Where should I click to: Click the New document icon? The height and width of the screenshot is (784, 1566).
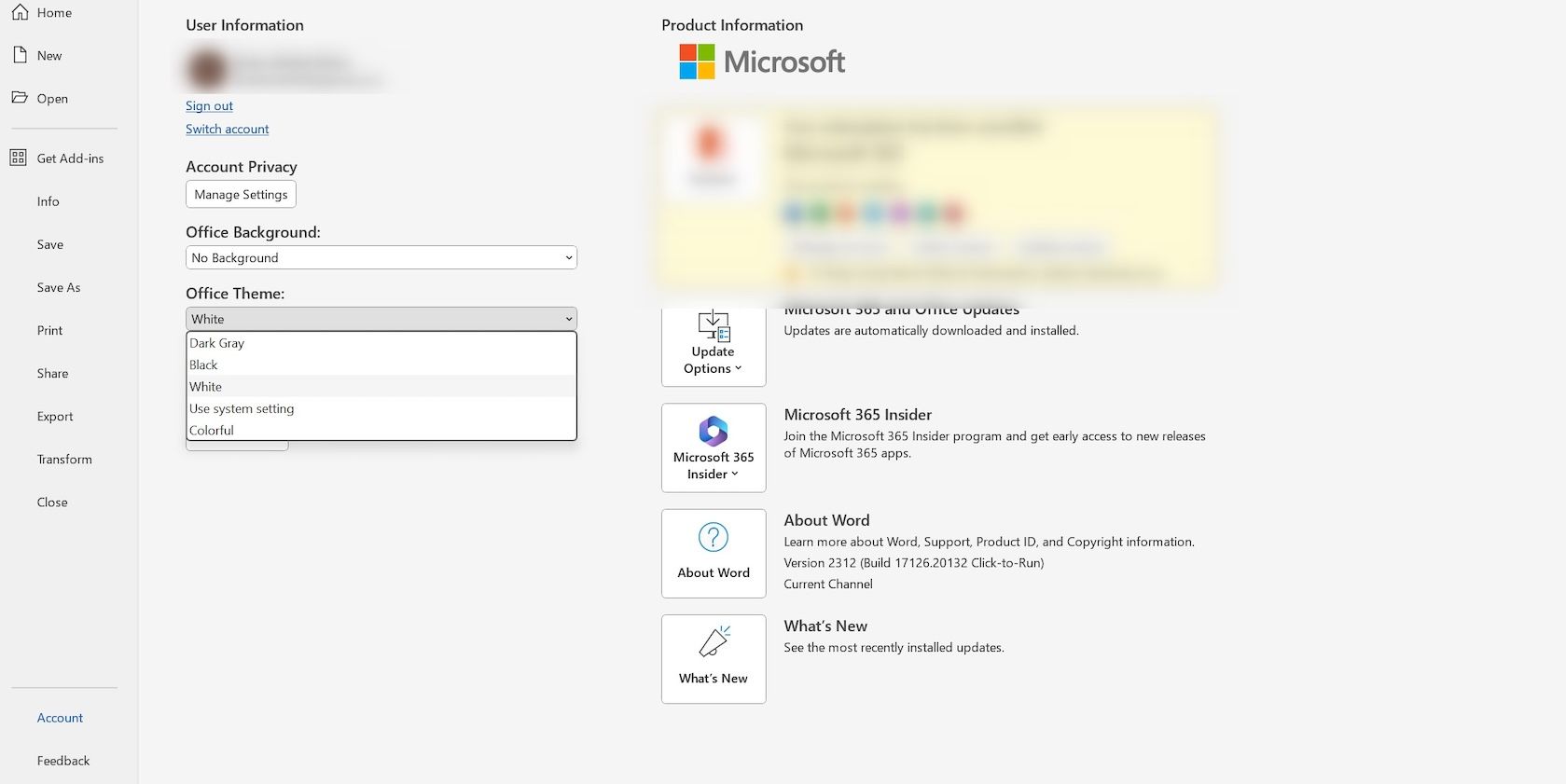click(x=20, y=55)
